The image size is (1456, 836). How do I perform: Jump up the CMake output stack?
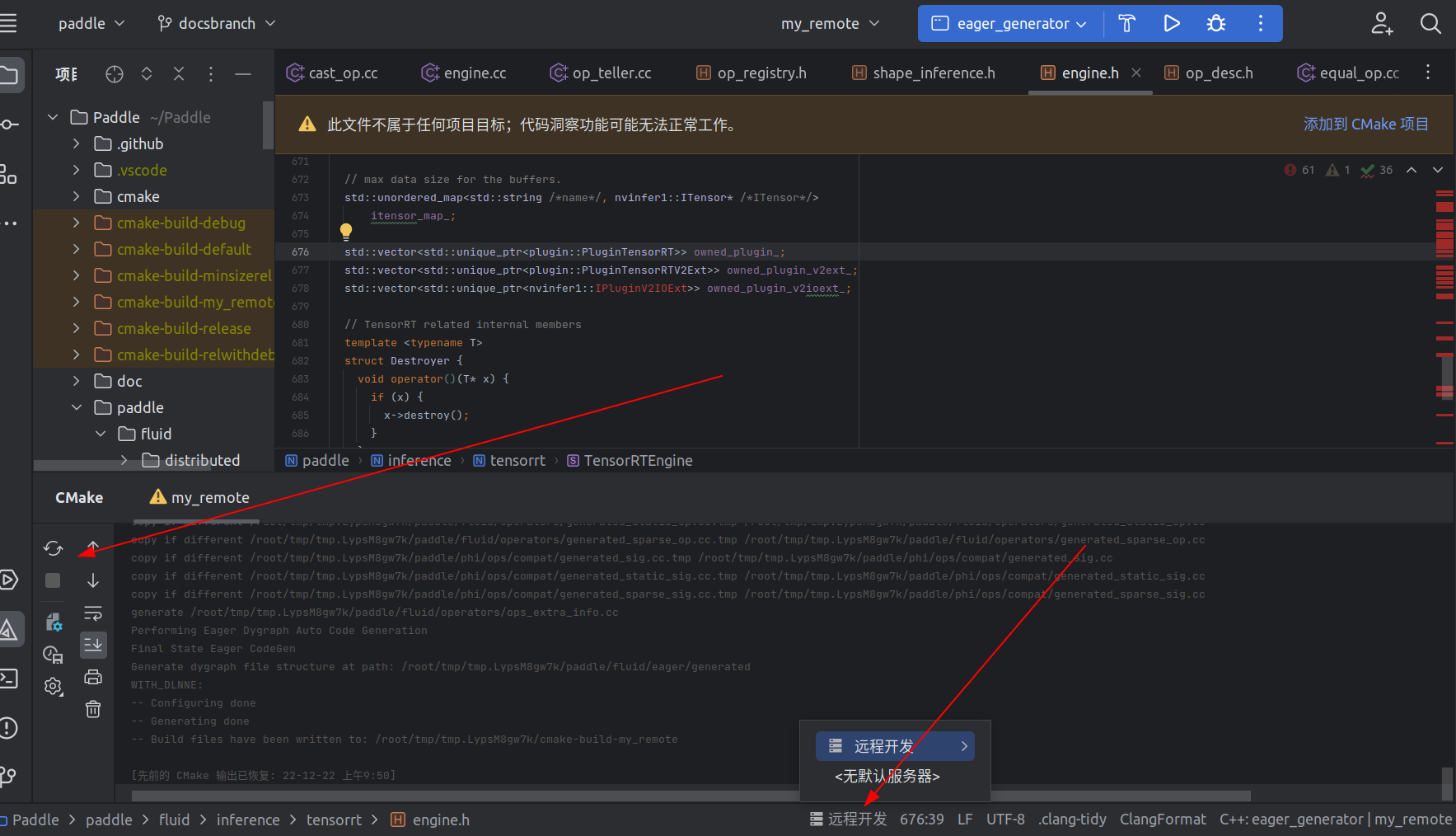click(x=93, y=547)
